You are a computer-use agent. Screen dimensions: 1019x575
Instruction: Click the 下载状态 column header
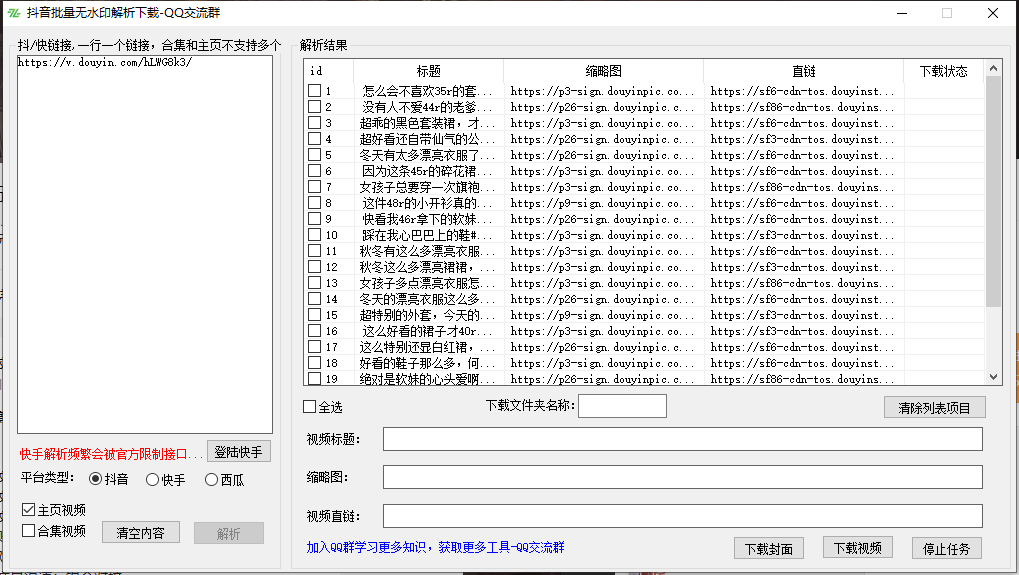click(944, 71)
